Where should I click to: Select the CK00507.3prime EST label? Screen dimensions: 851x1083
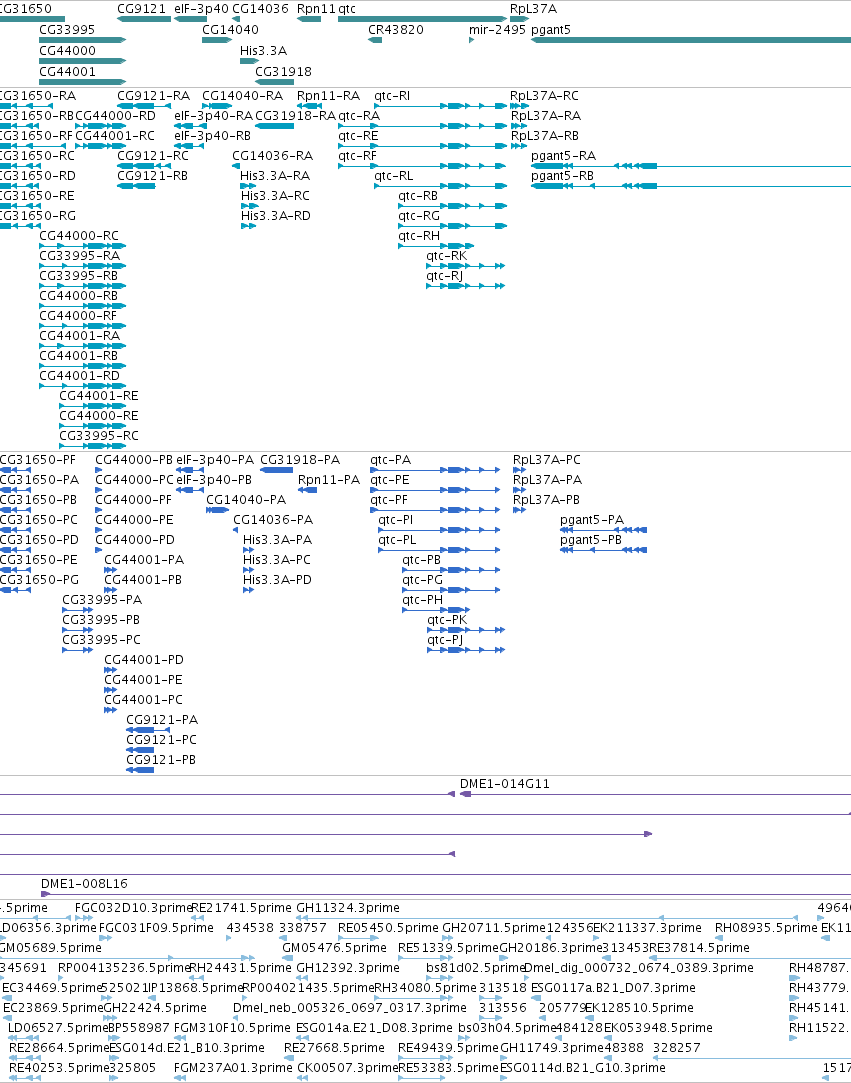(x=348, y=1068)
